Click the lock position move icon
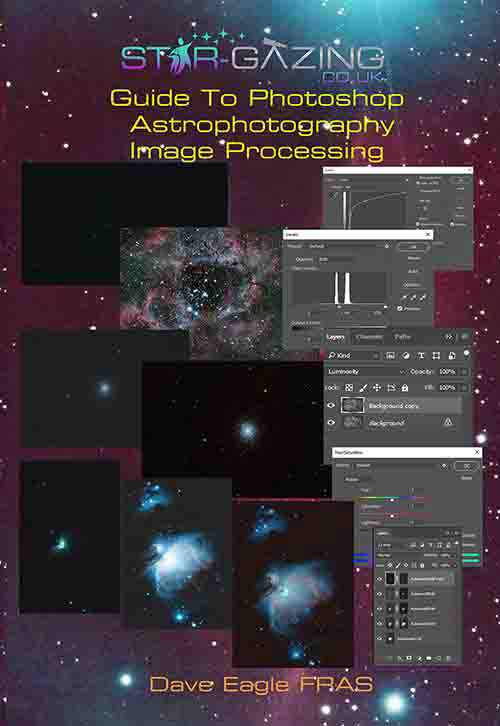The height and width of the screenshot is (726, 500). pos(377,388)
